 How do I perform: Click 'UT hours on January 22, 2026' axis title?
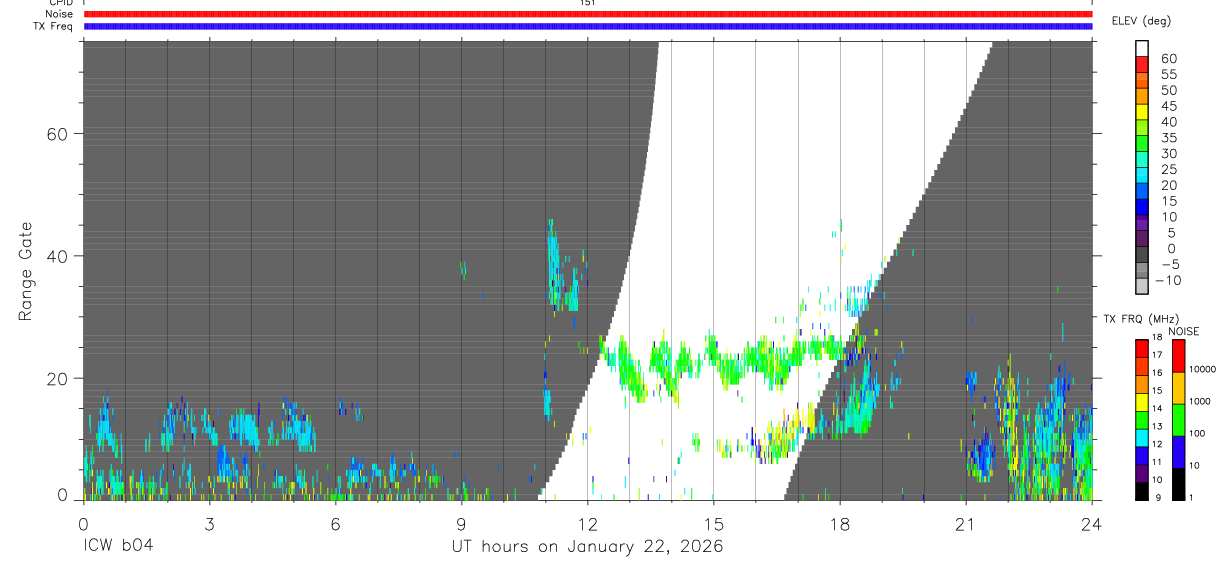point(587,547)
